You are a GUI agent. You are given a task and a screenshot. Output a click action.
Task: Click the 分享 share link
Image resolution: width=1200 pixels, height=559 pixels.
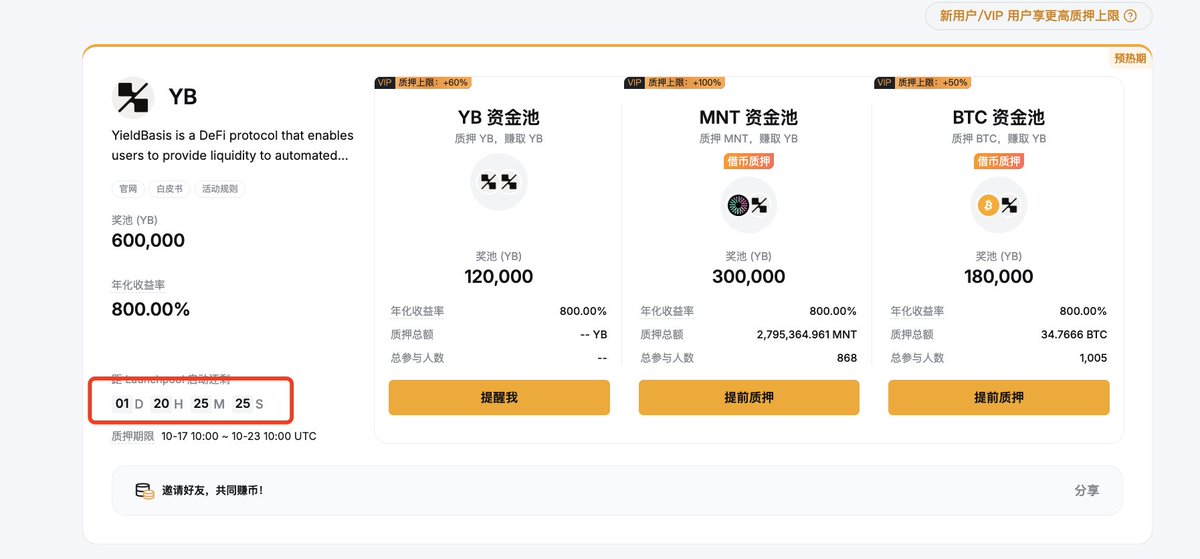coord(1086,490)
